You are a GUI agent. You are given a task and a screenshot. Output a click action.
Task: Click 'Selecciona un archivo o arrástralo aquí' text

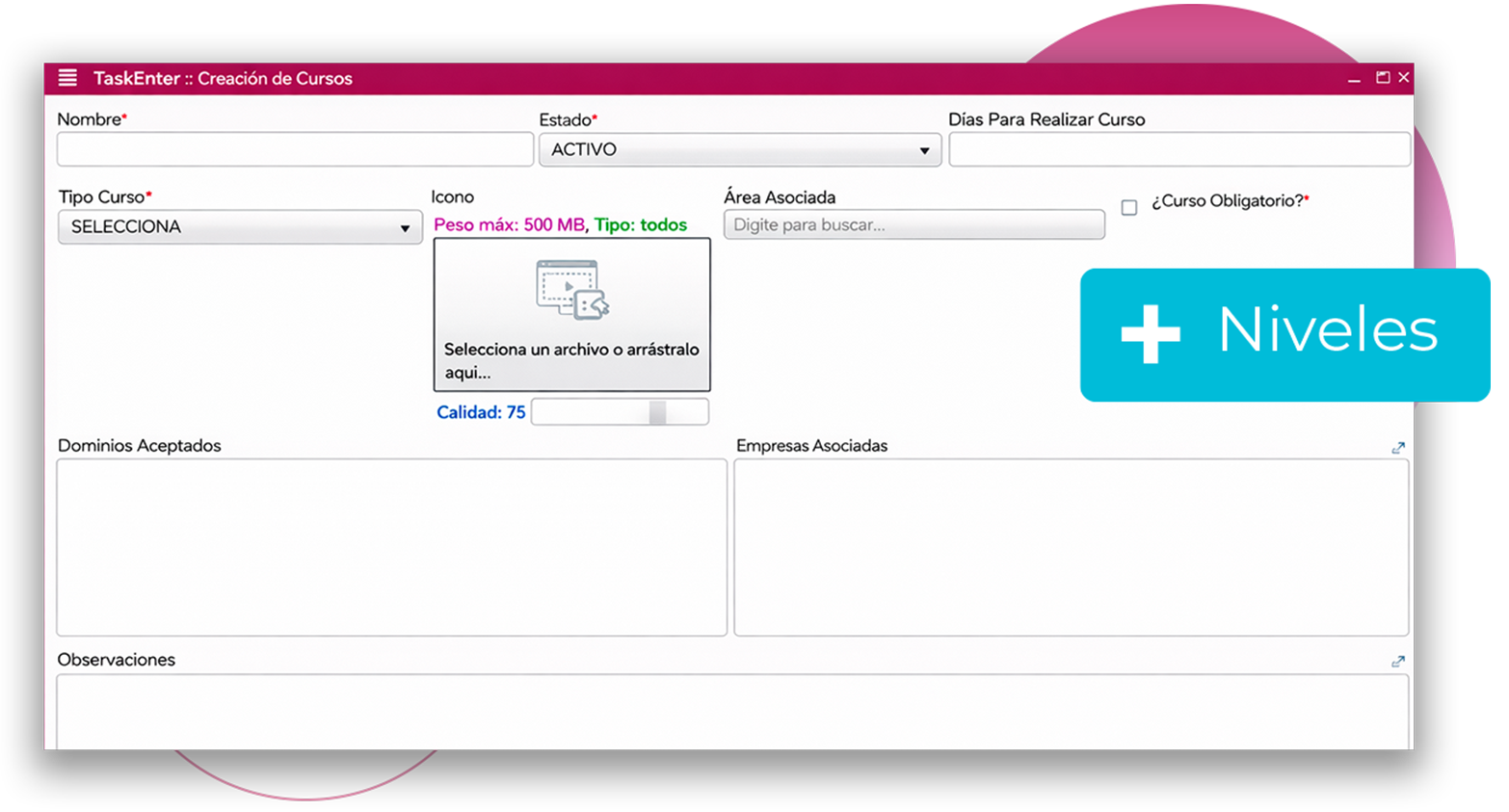pos(571,360)
